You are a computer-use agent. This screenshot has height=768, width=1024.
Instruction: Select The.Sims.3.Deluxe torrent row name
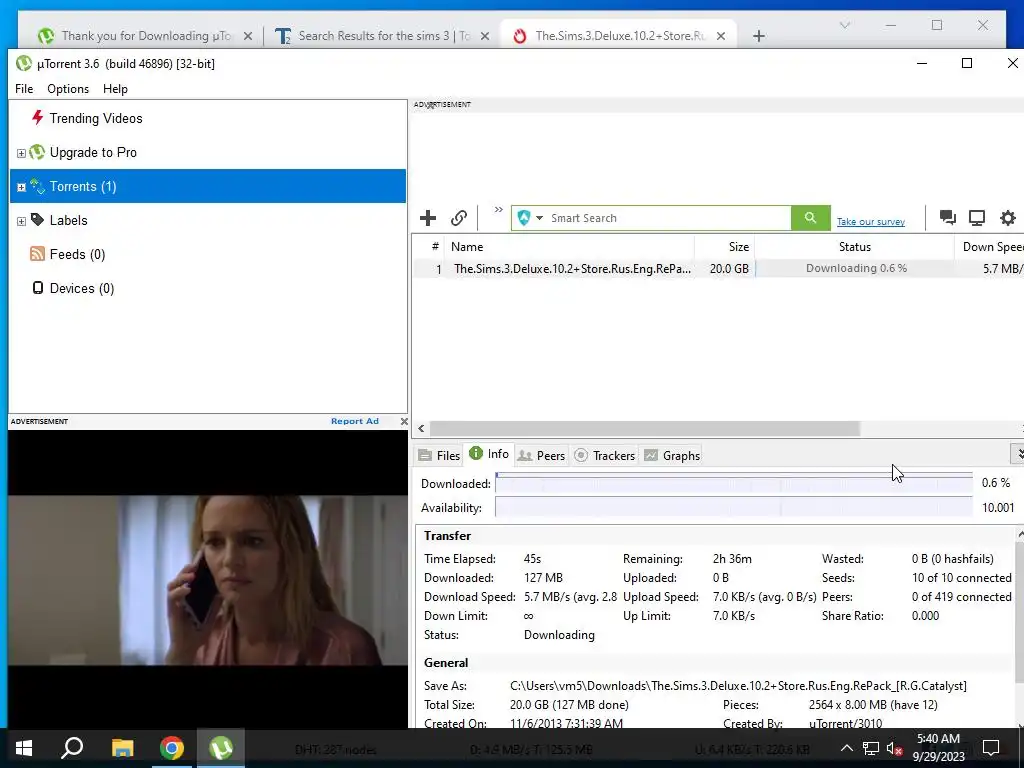572,268
